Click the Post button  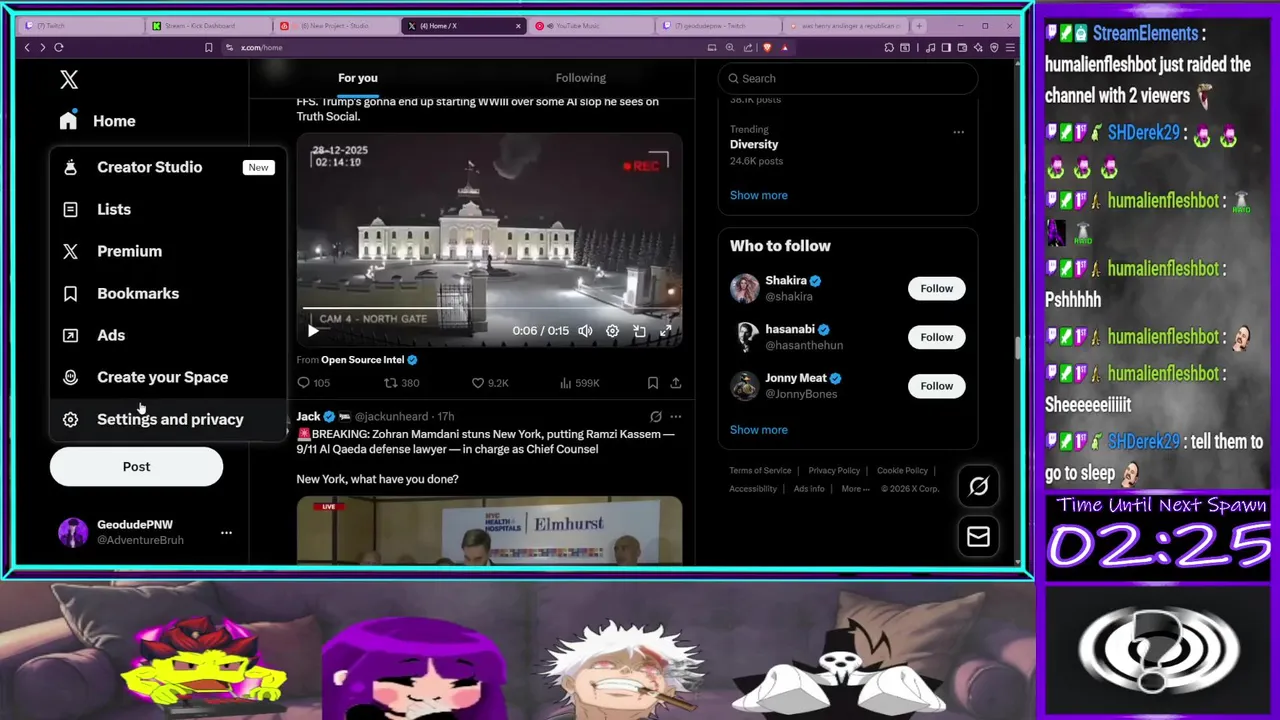(x=136, y=466)
